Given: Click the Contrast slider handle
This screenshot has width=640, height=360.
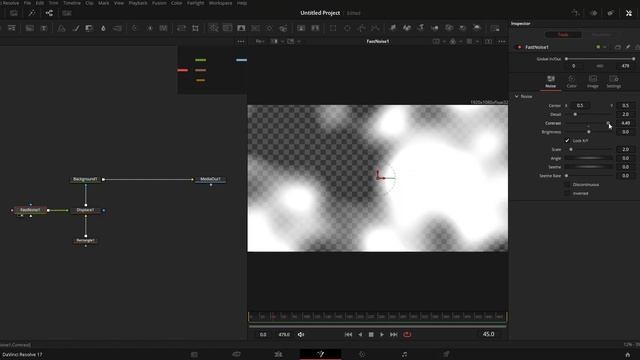Looking at the screenshot, I should pos(608,123).
